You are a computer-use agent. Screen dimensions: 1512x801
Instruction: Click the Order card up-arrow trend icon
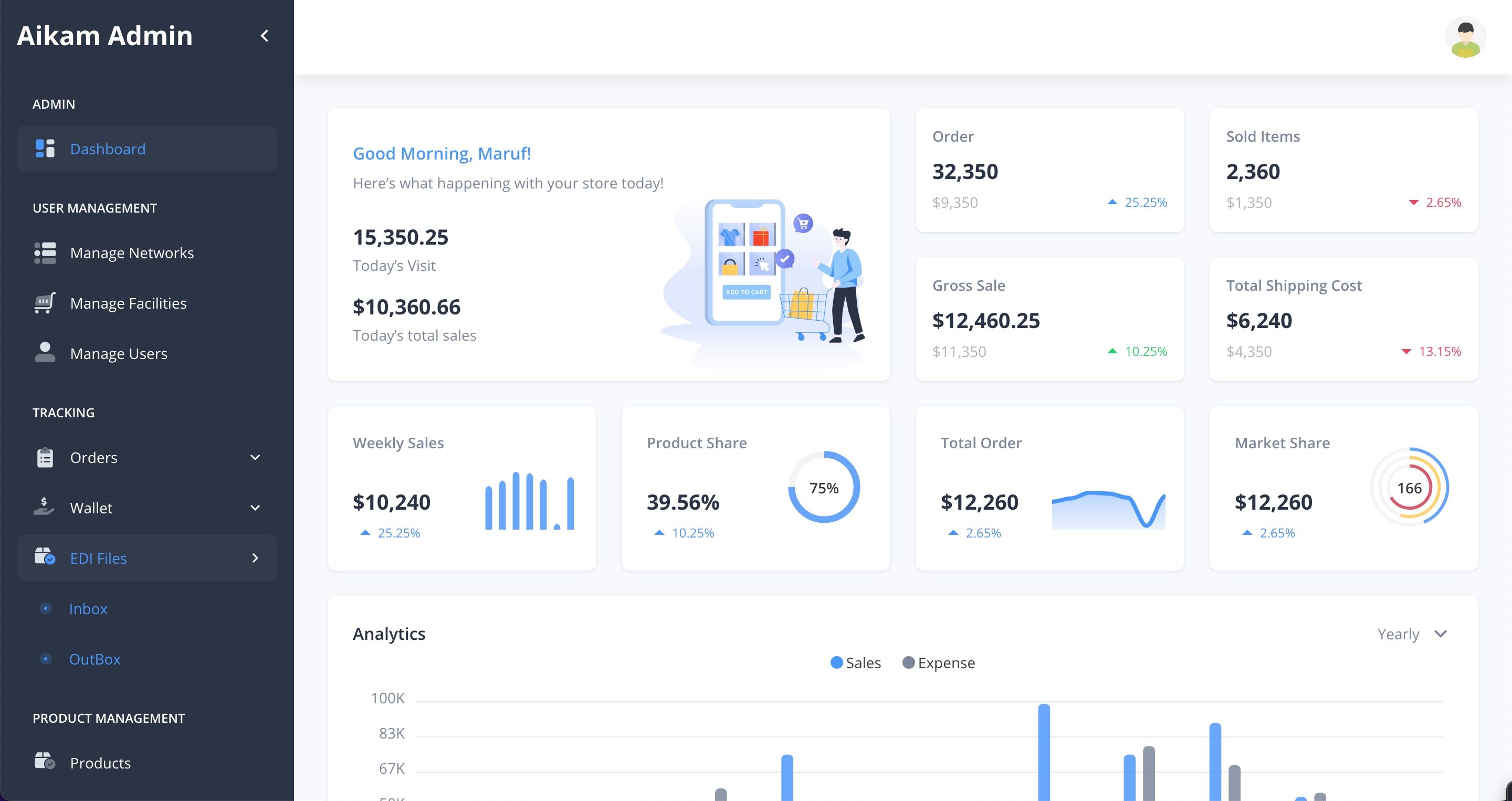click(1112, 202)
